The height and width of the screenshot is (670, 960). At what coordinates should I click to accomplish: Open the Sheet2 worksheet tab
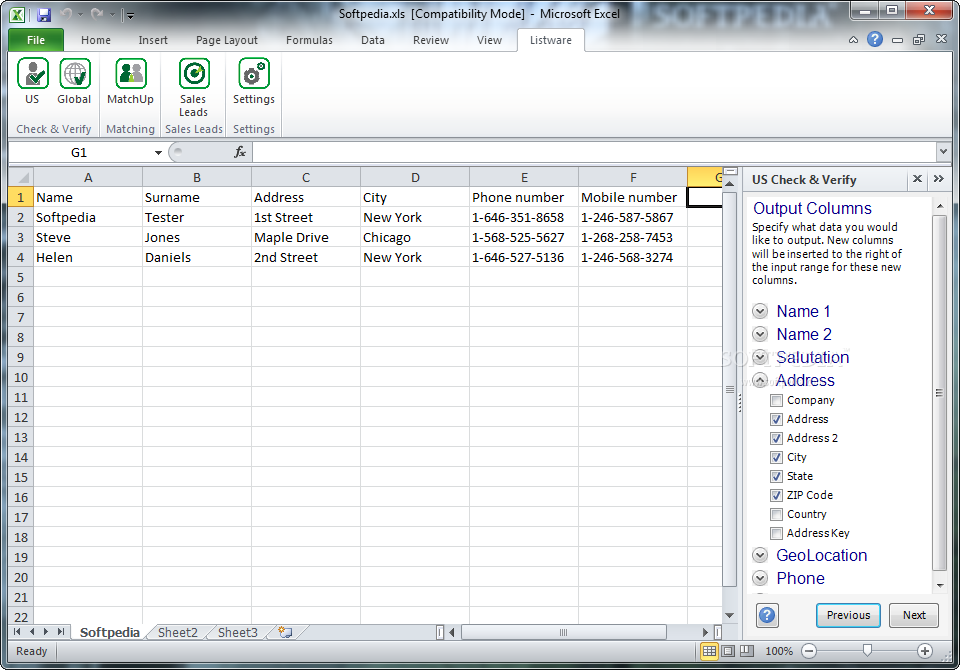pyautogui.click(x=178, y=632)
